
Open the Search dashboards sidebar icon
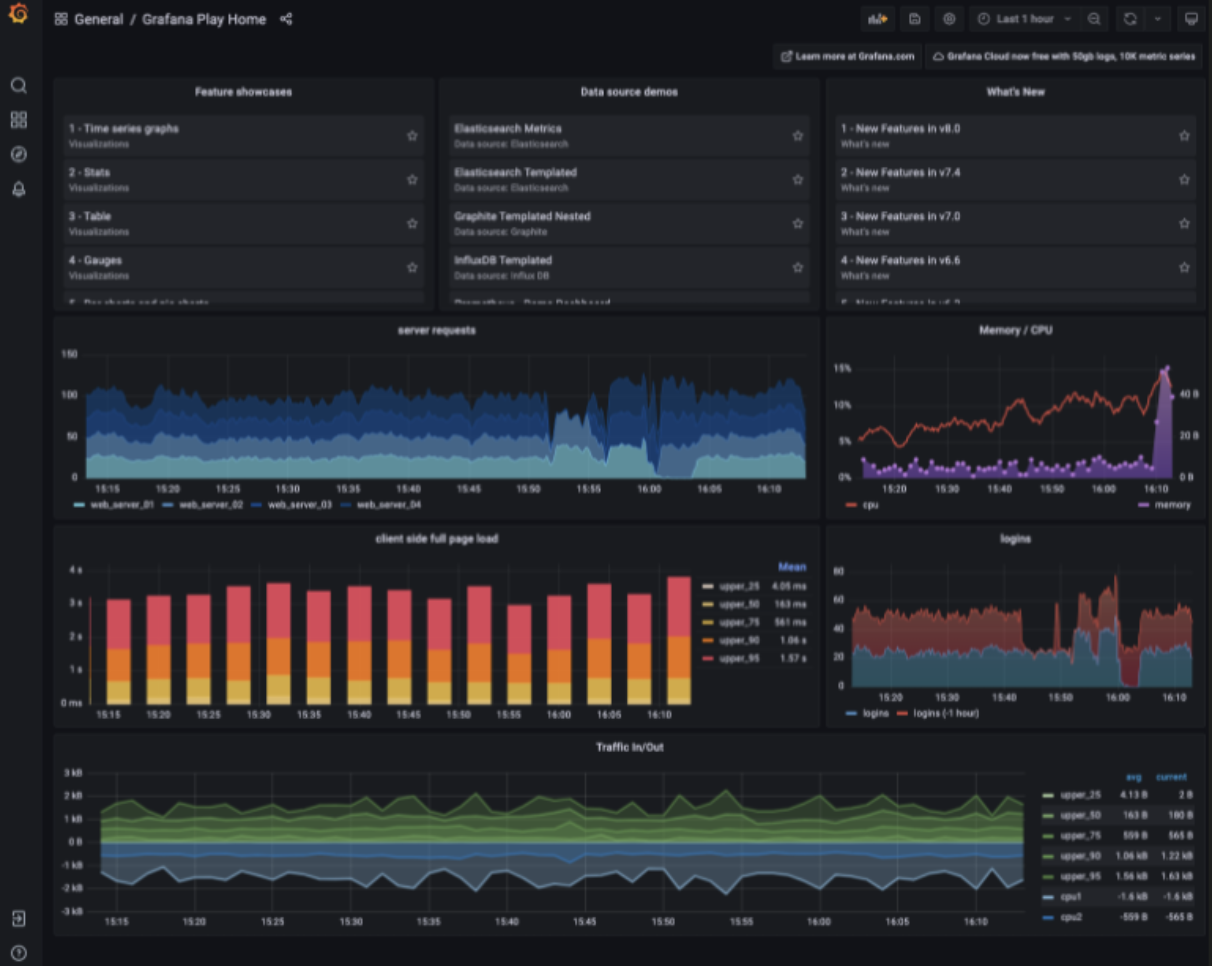18,85
